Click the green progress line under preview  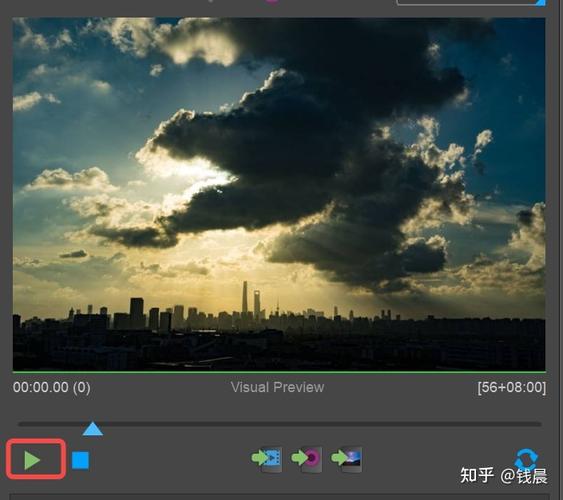279,372
